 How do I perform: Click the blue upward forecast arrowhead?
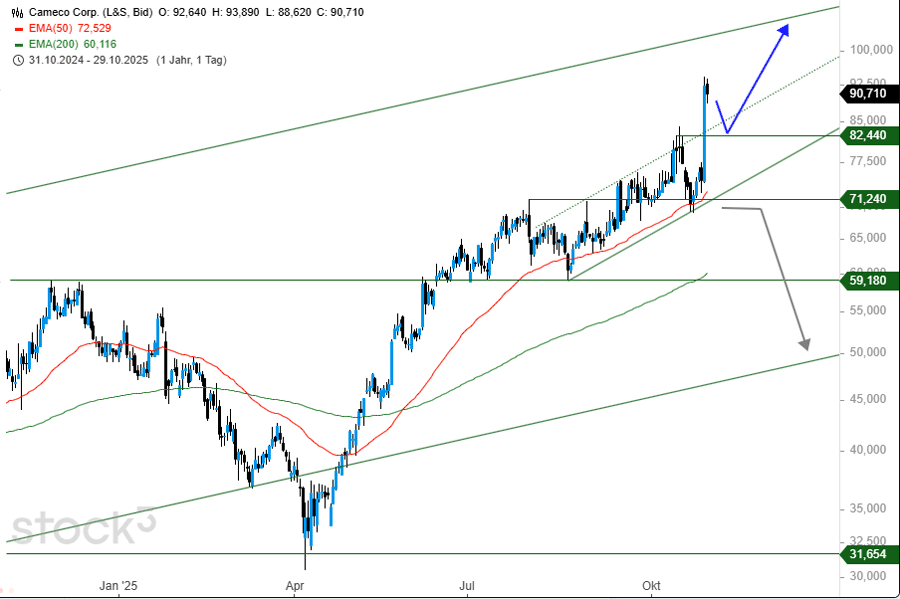783,29
